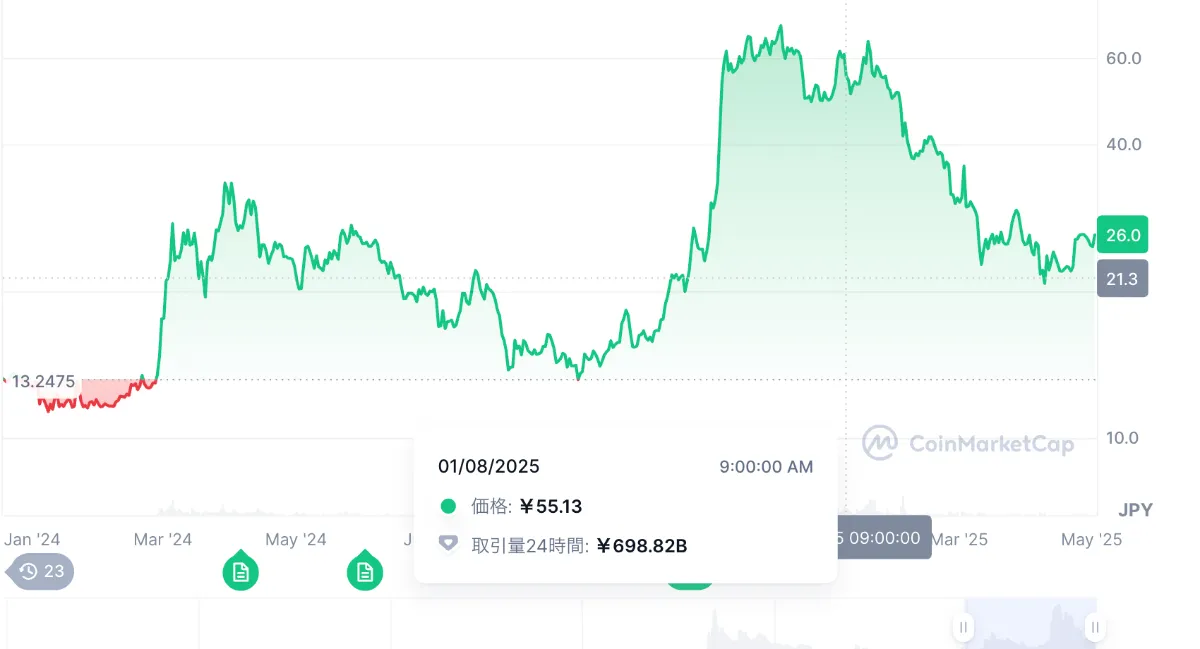Grab the right range slider handle
The width and height of the screenshot is (1200, 649).
(x=1095, y=627)
